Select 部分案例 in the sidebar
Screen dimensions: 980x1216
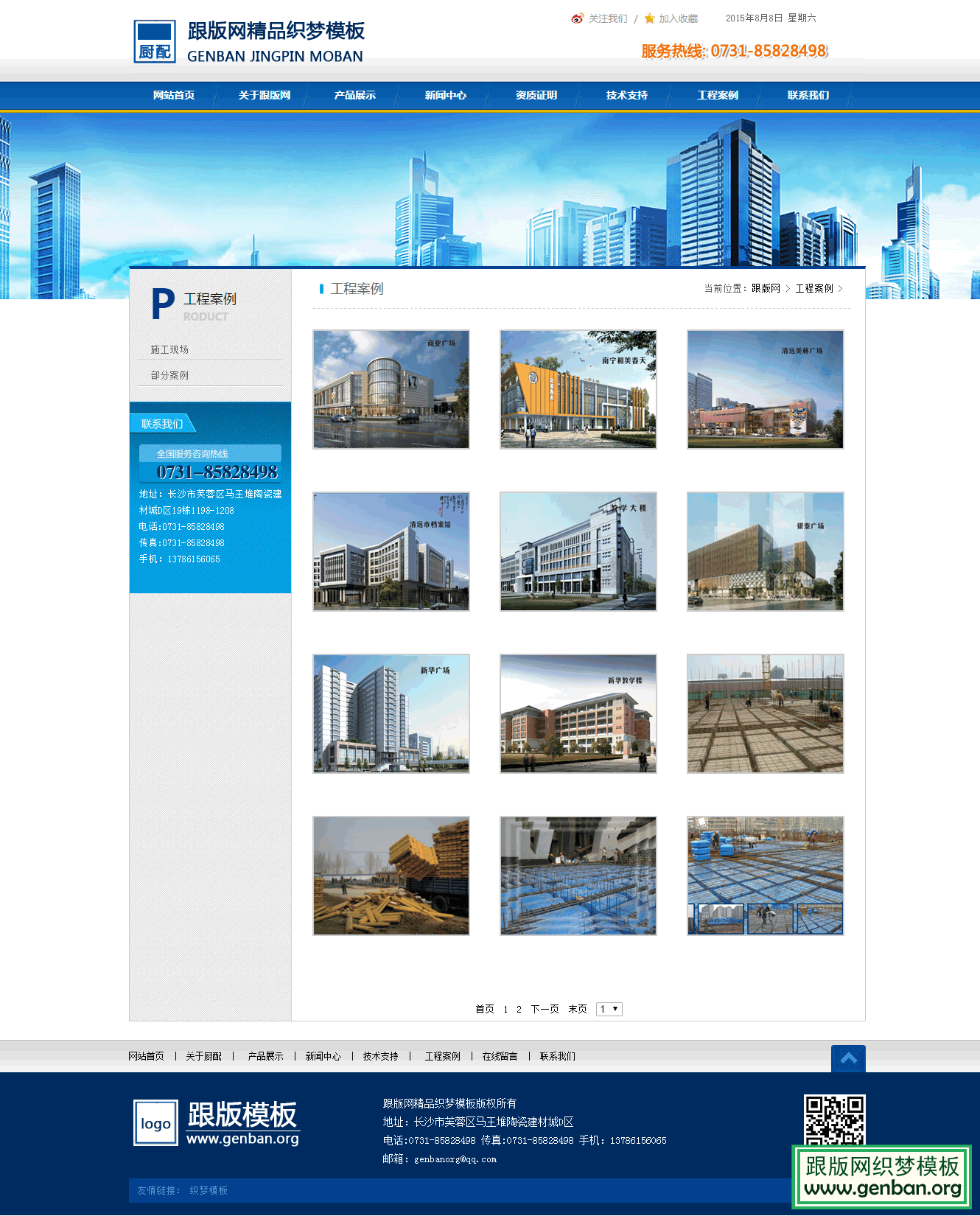(x=169, y=375)
